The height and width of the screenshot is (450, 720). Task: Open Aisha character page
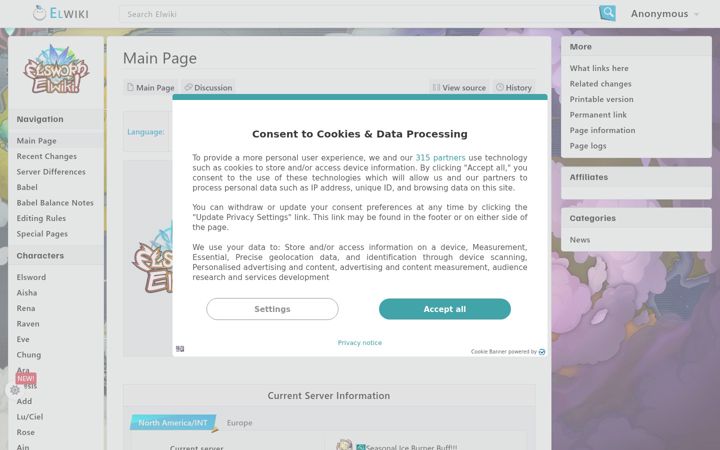pyautogui.click(x=27, y=293)
